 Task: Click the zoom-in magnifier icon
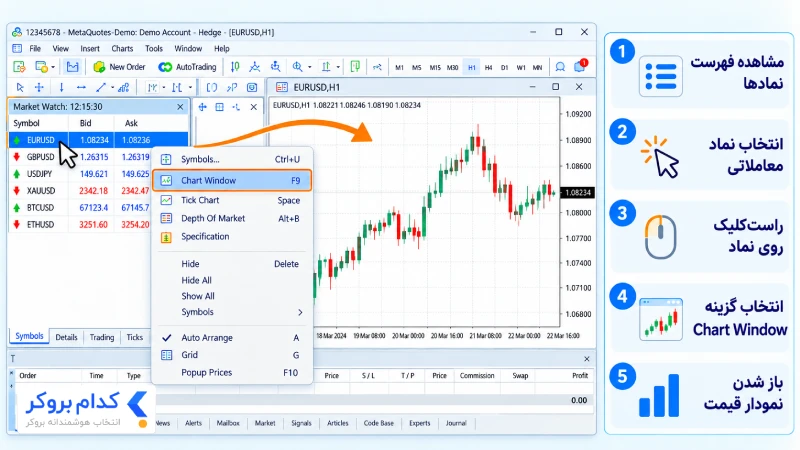[297, 67]
